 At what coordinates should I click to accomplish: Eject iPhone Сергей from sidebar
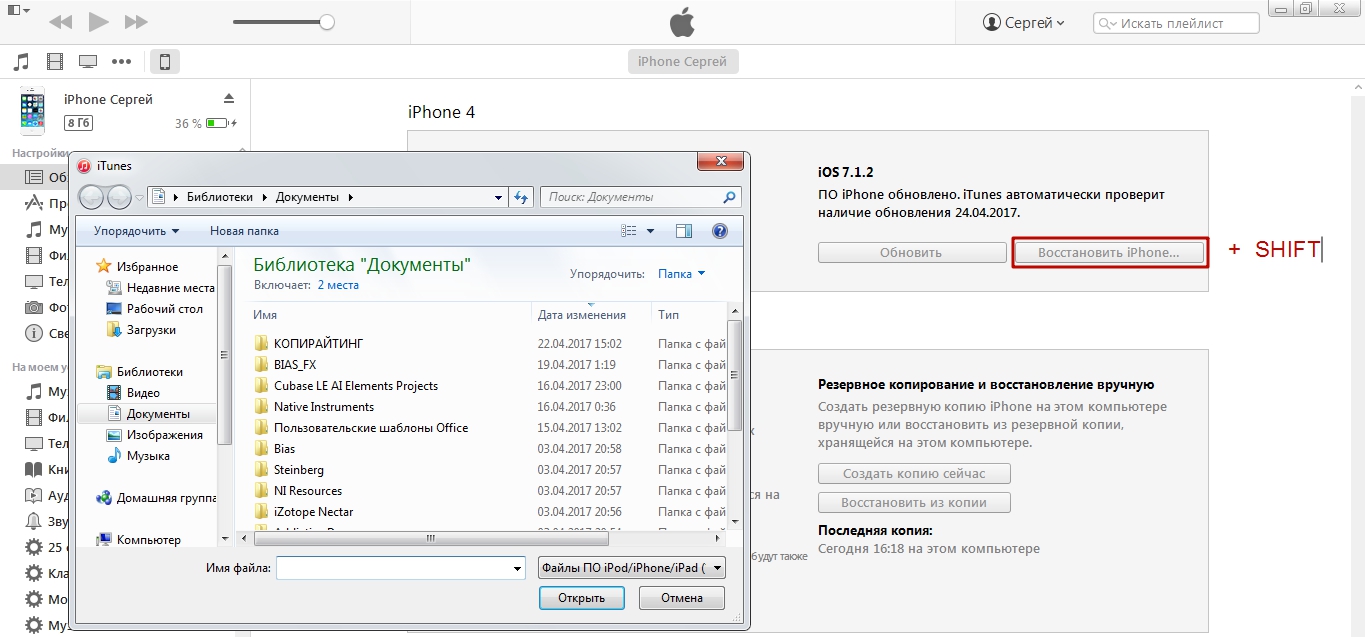(x=229, y=98)
